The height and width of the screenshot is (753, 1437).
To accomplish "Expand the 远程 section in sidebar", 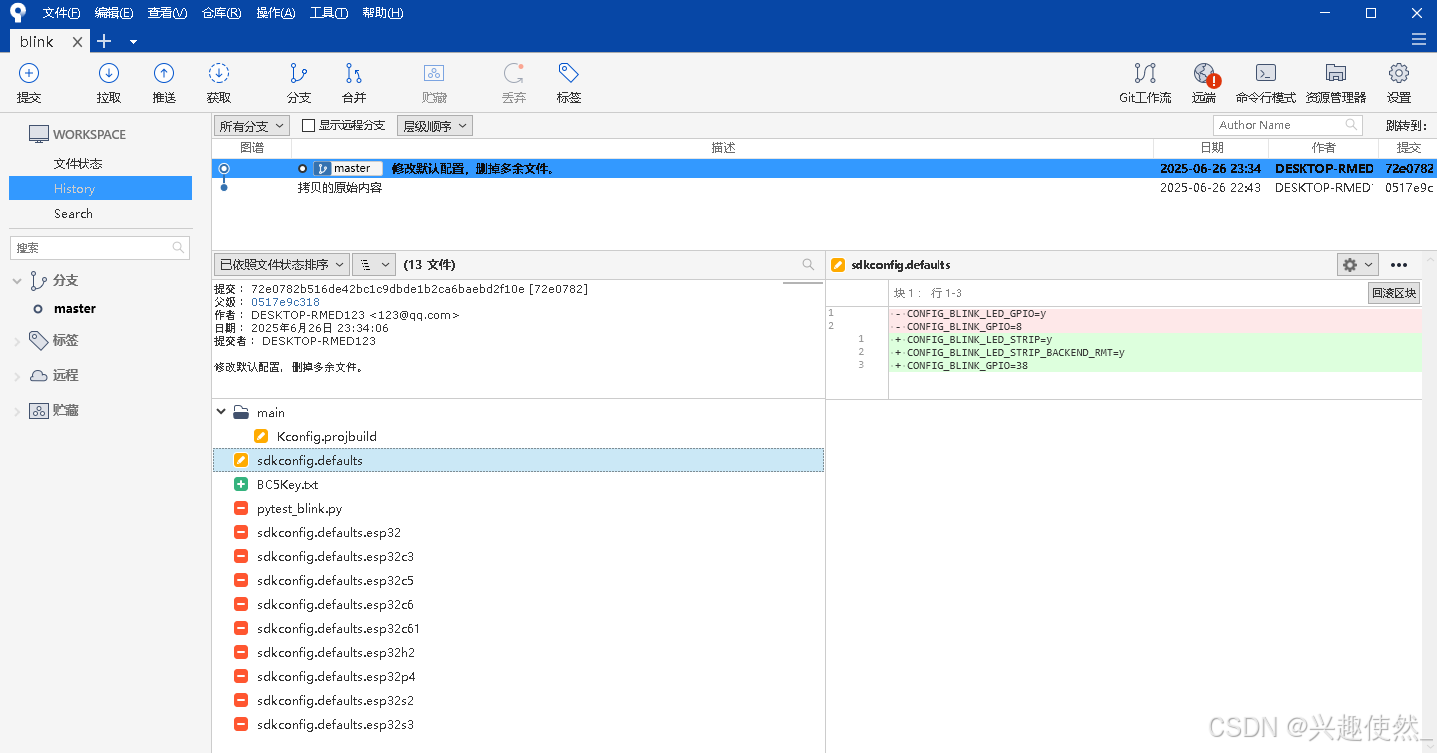I will [x=17, y=376].
